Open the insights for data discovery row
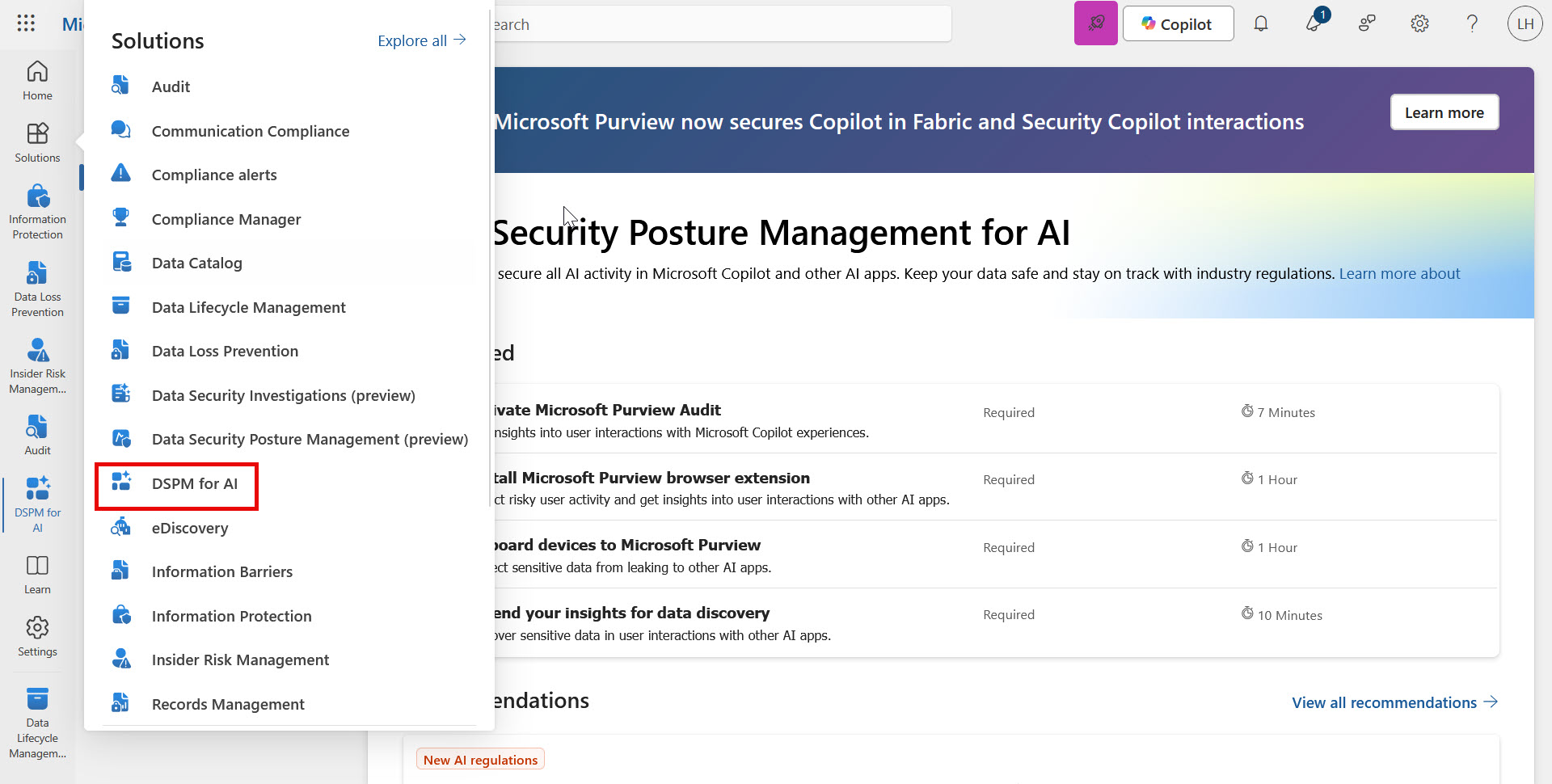This screenshot has height=784, width=1552. [994, 622]
